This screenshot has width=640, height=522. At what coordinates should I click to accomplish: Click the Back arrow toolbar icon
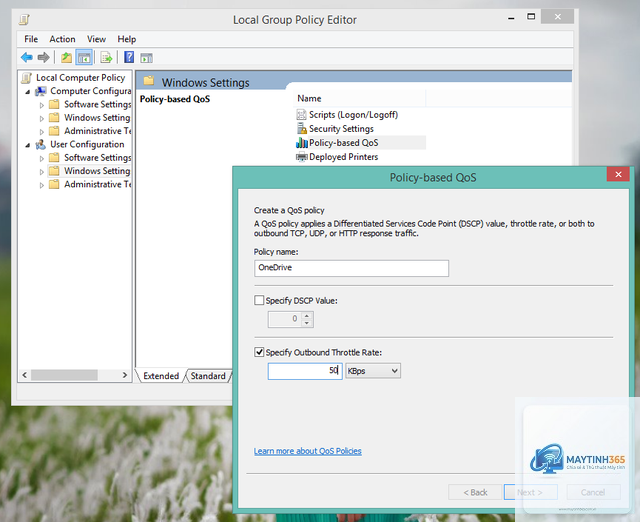click(x=27, y=58)
